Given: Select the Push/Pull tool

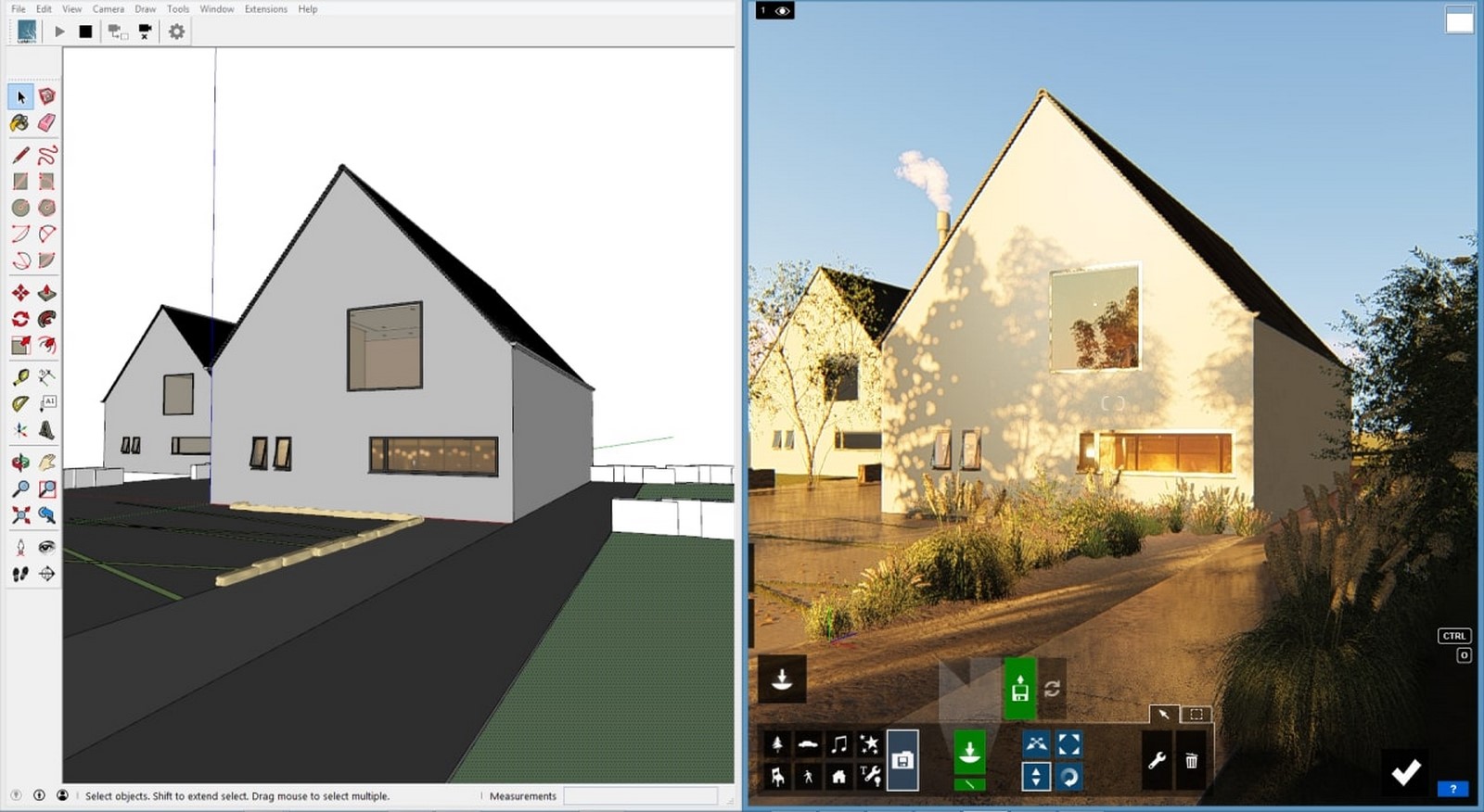Looking at the screenshot, I should tap(46, 293).
